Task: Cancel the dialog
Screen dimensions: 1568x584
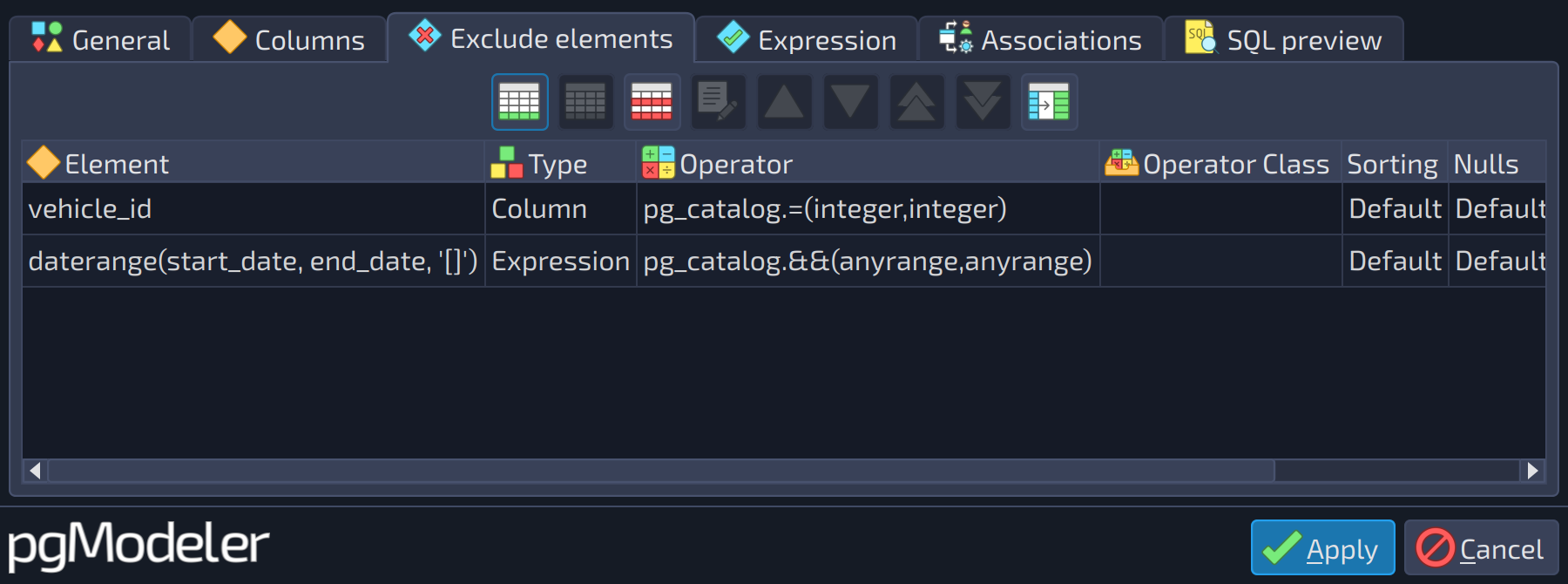Action: pyautogui.click(x=1481, y=547)
